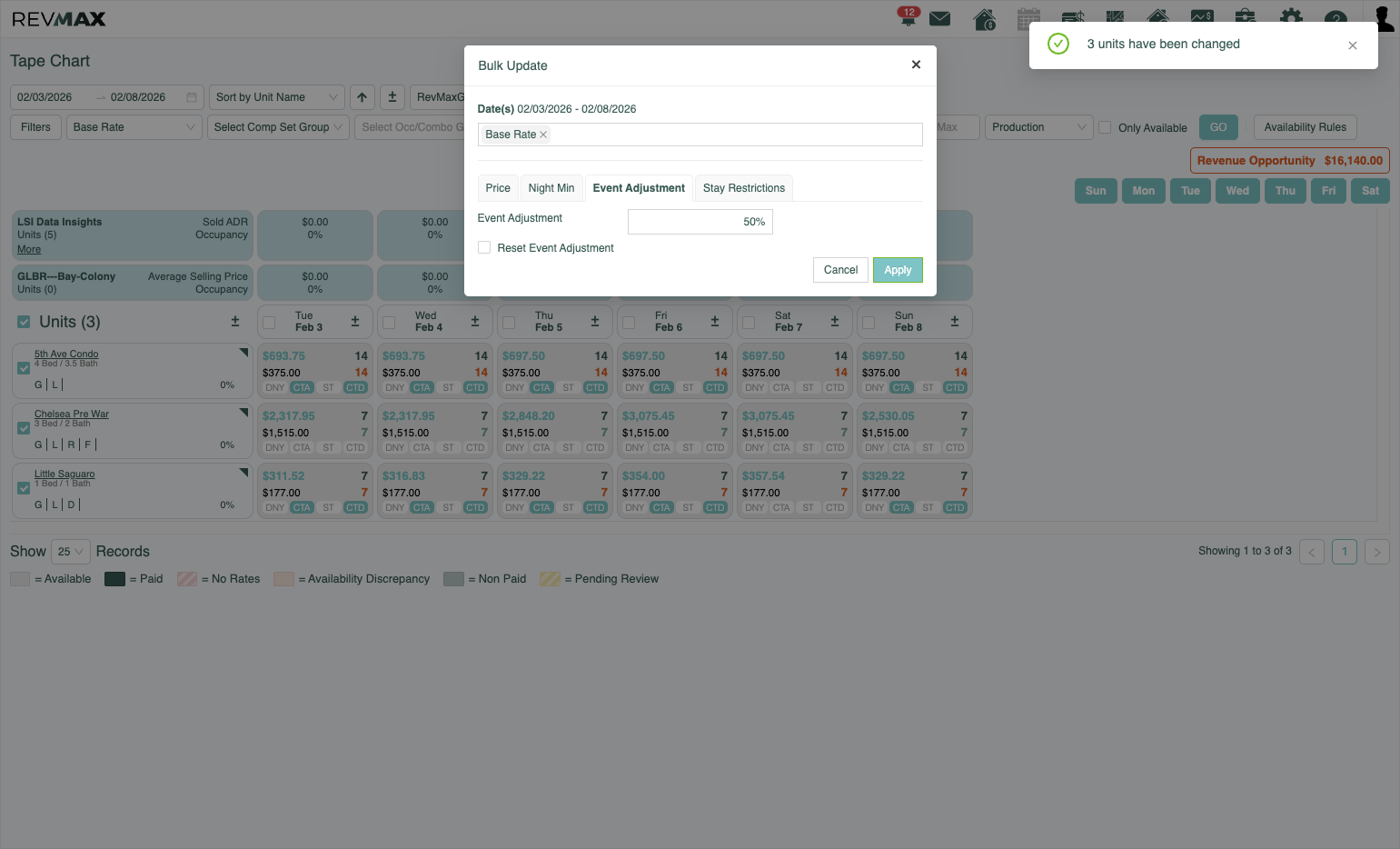
Task: Switch to the Stay Restrictions tab
Action: point(744,188)
